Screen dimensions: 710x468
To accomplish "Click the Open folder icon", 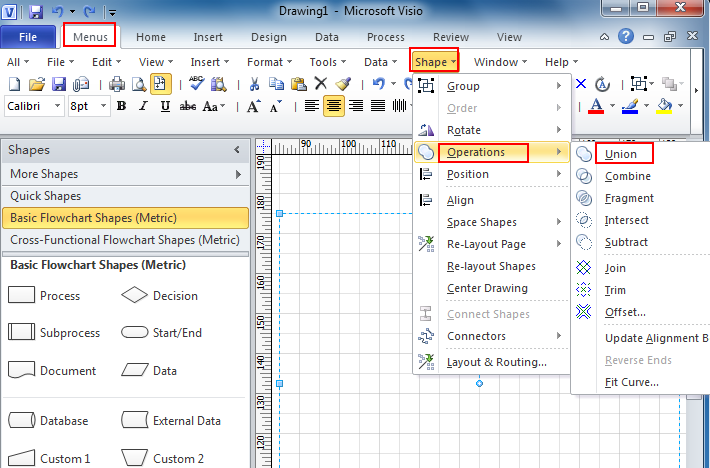I will point(37,84).
